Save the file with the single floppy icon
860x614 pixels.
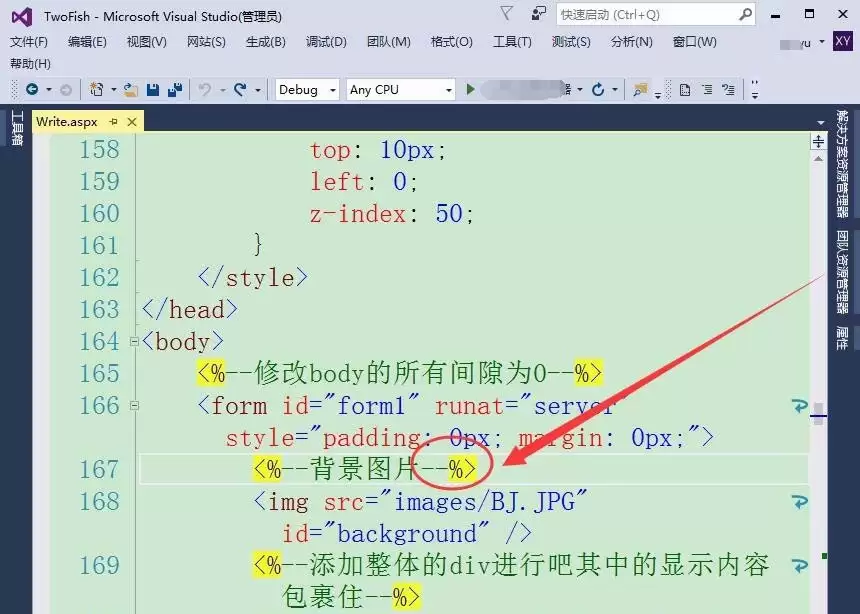153,90
